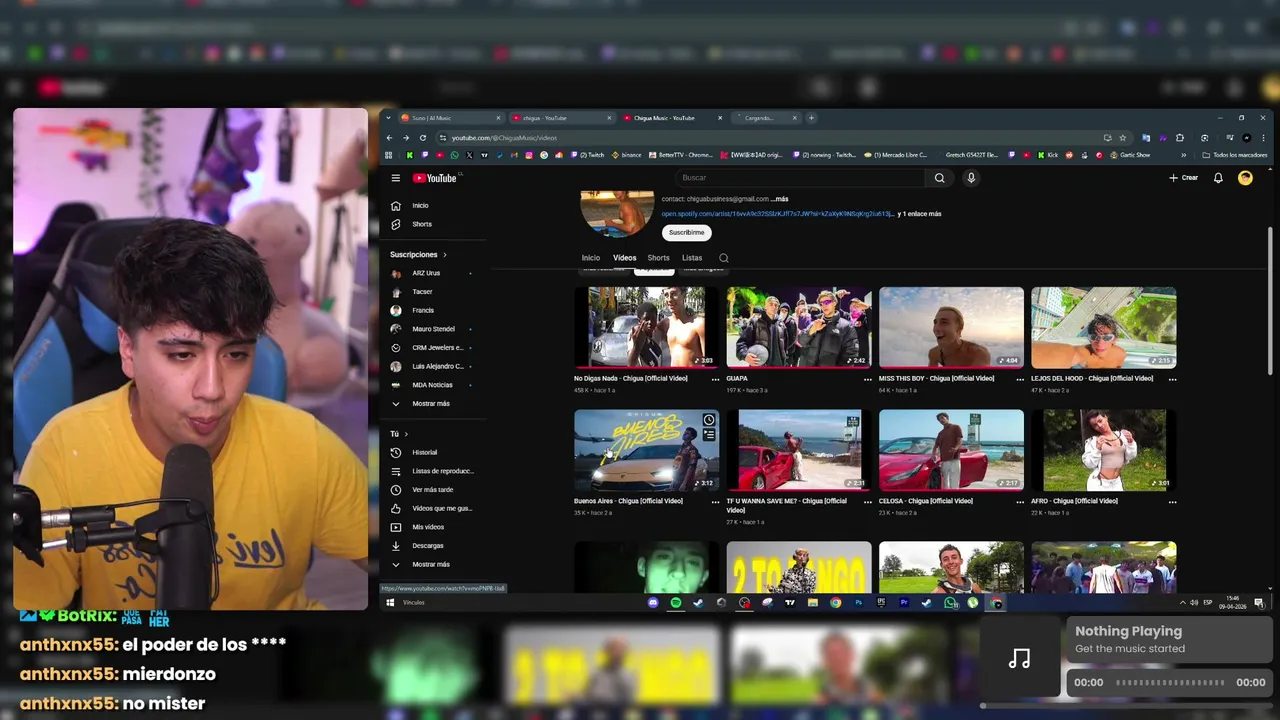Open the Spotify artist link

click(778, 214)
